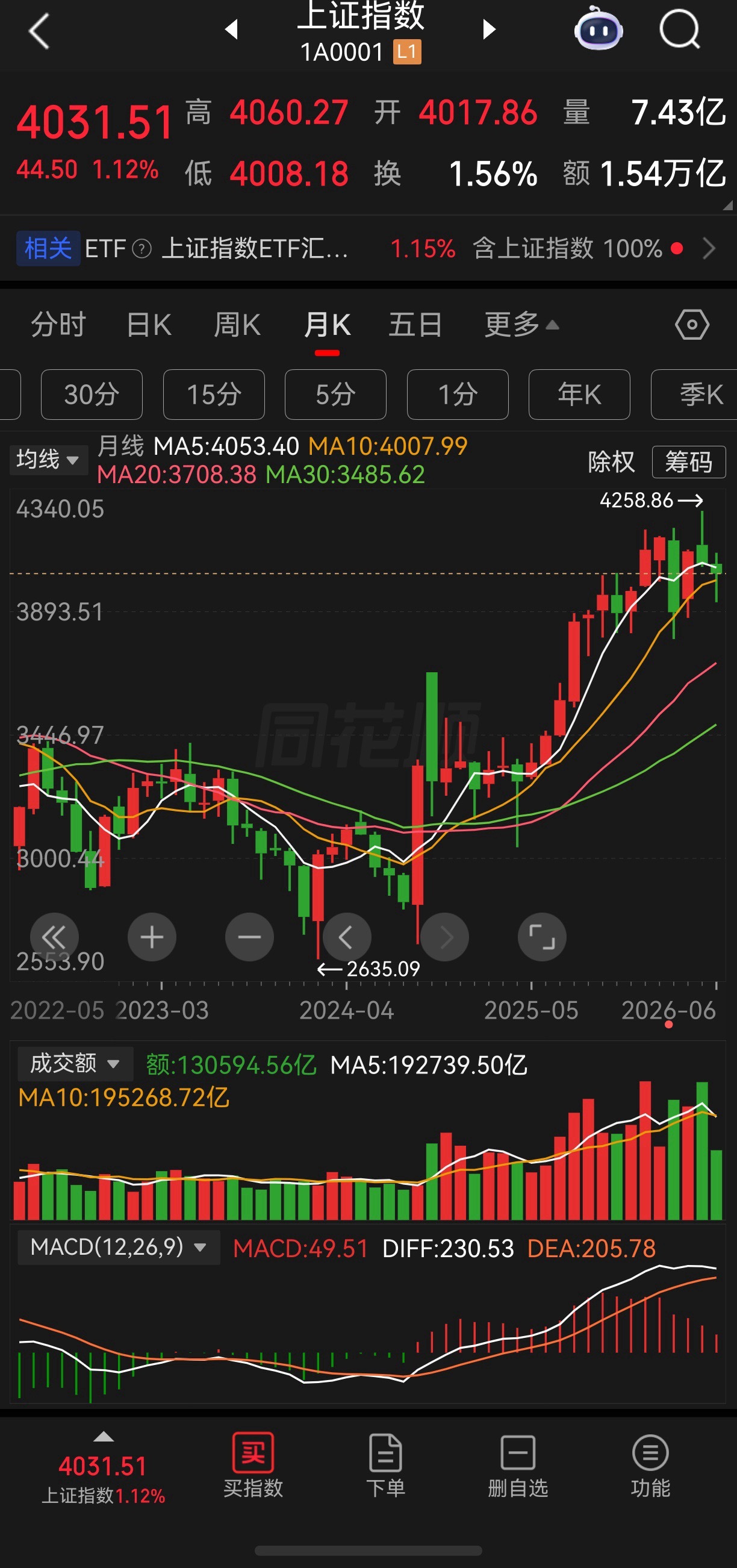This screenshot has height=1568, width=737.
Task: Open 均线 indicator dropdown
Action: point(49,460)
